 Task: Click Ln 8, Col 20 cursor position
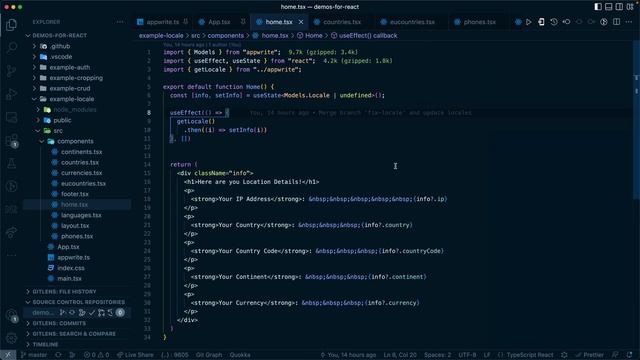tap(400, 355)
